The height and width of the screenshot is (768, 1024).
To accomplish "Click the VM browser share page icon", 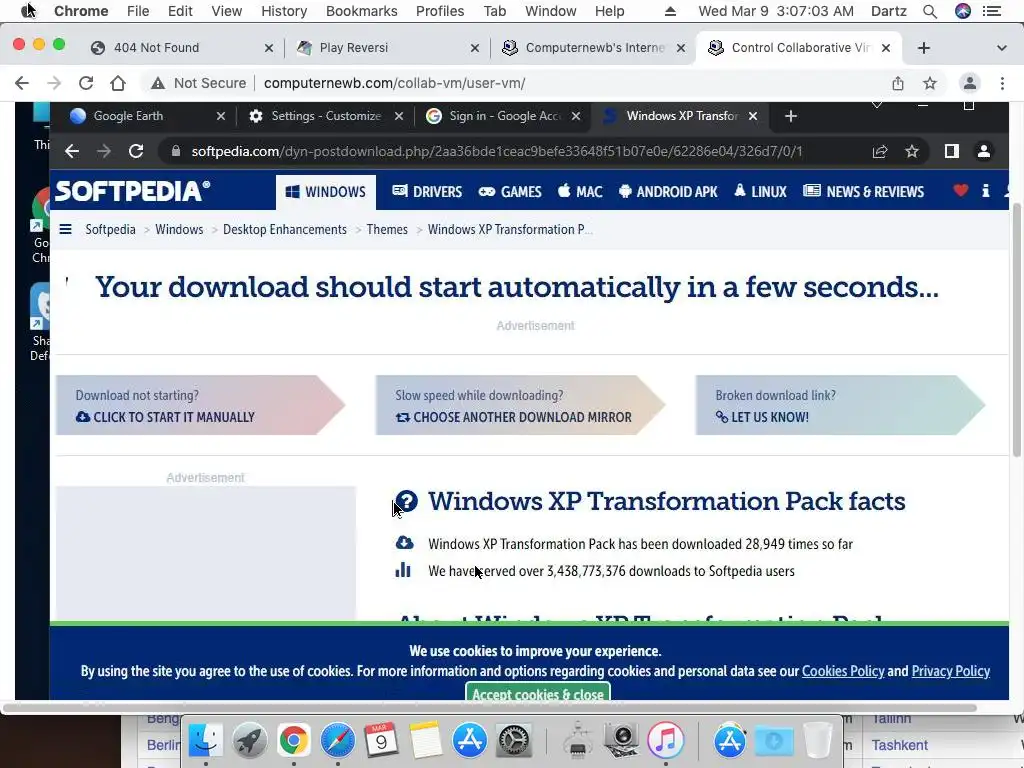I will (x=880, y=151).
